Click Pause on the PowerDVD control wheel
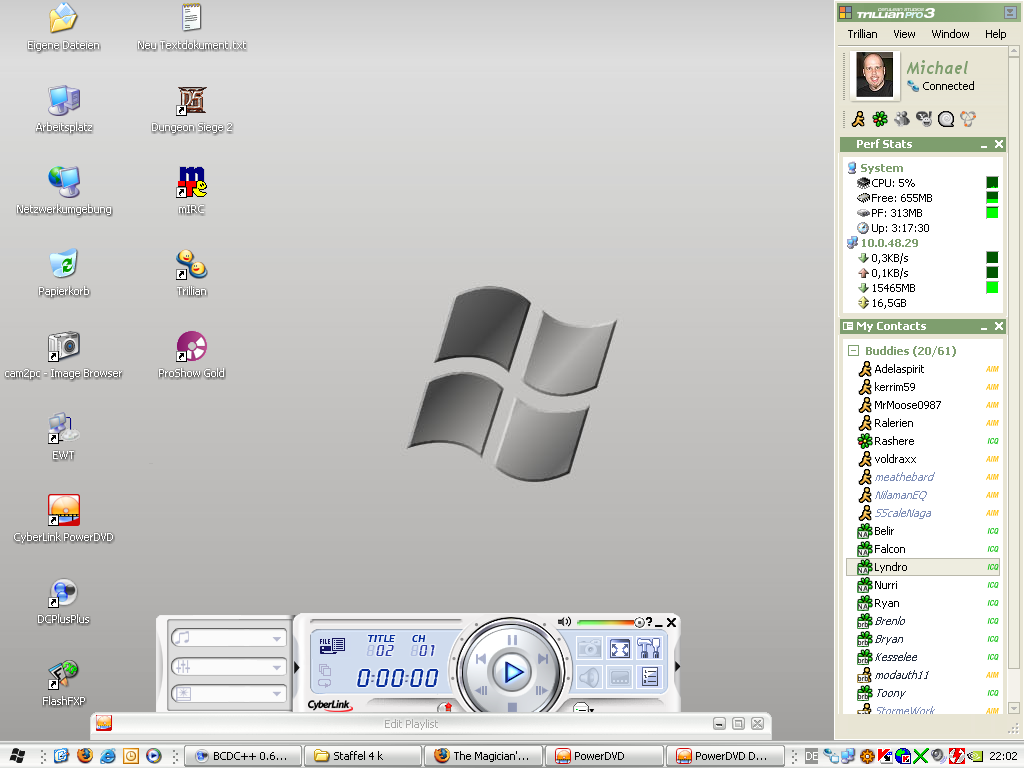 (512, 640)
